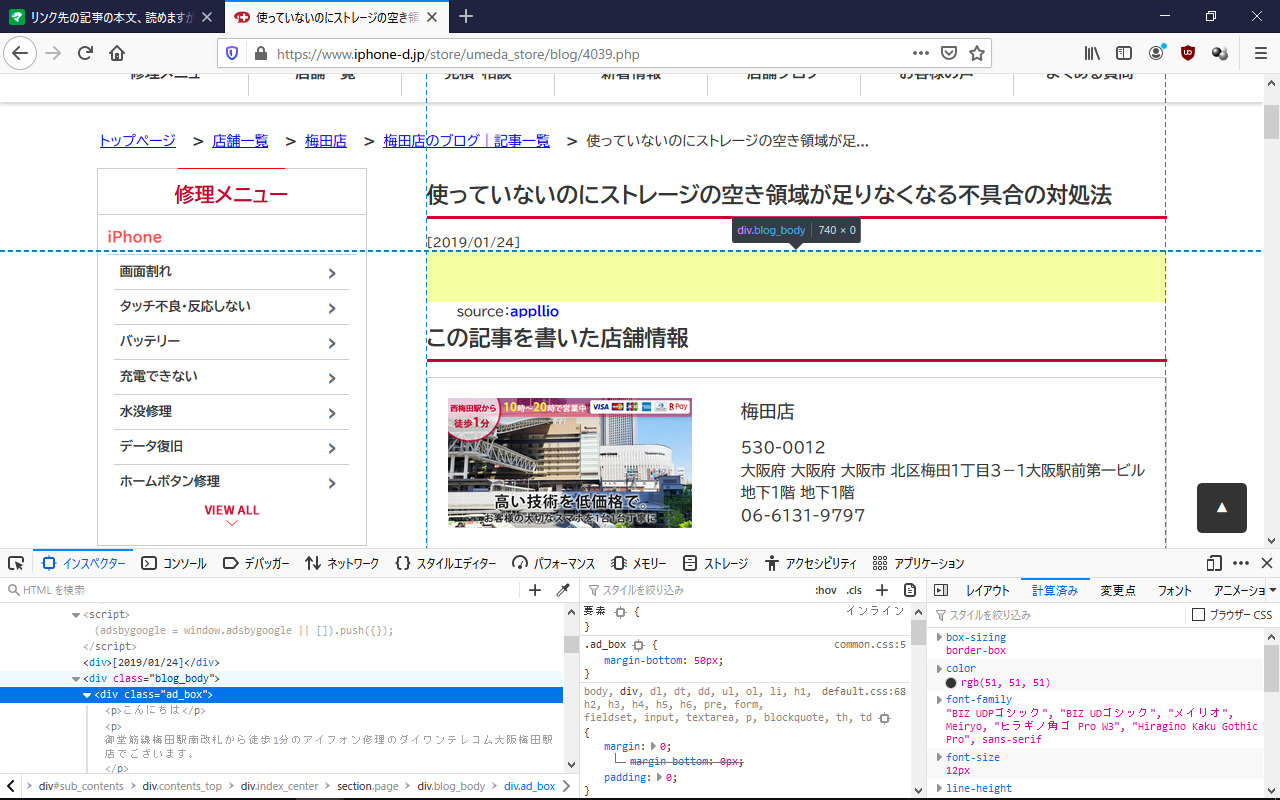Click the color swatch for rgb(51, 51, 51)
Screen dimensions: 1280x800
(x=951, y=683)
